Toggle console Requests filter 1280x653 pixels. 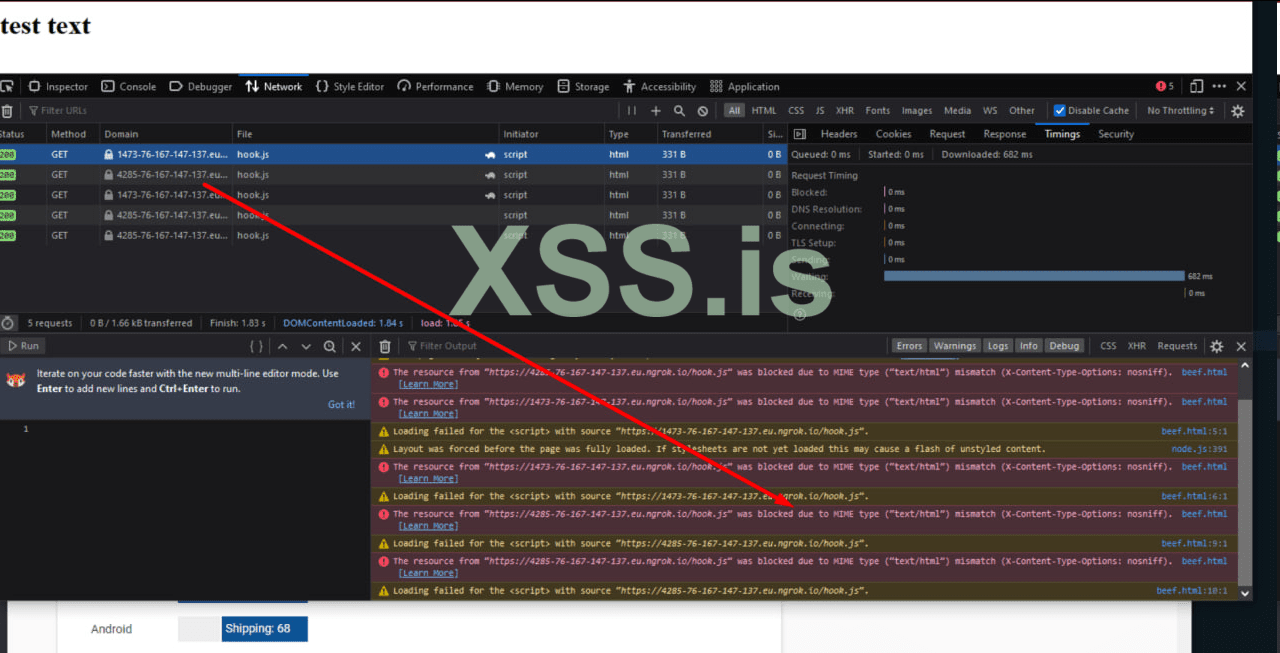(x=1177, y=346)
